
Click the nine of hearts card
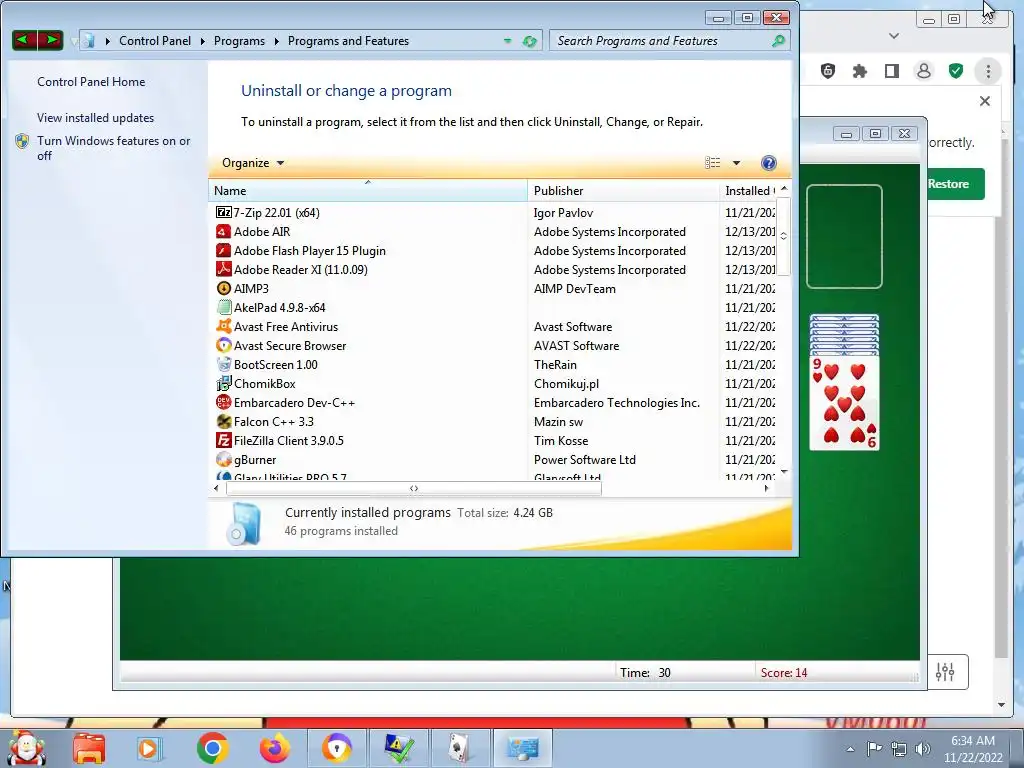point(844,403)
